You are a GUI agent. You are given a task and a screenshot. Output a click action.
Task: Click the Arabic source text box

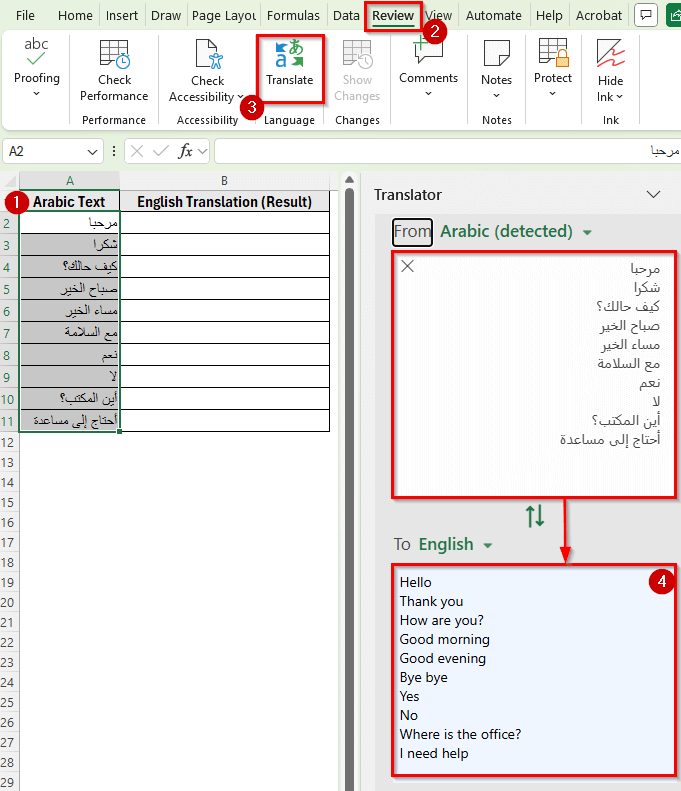tap(534, 374)
